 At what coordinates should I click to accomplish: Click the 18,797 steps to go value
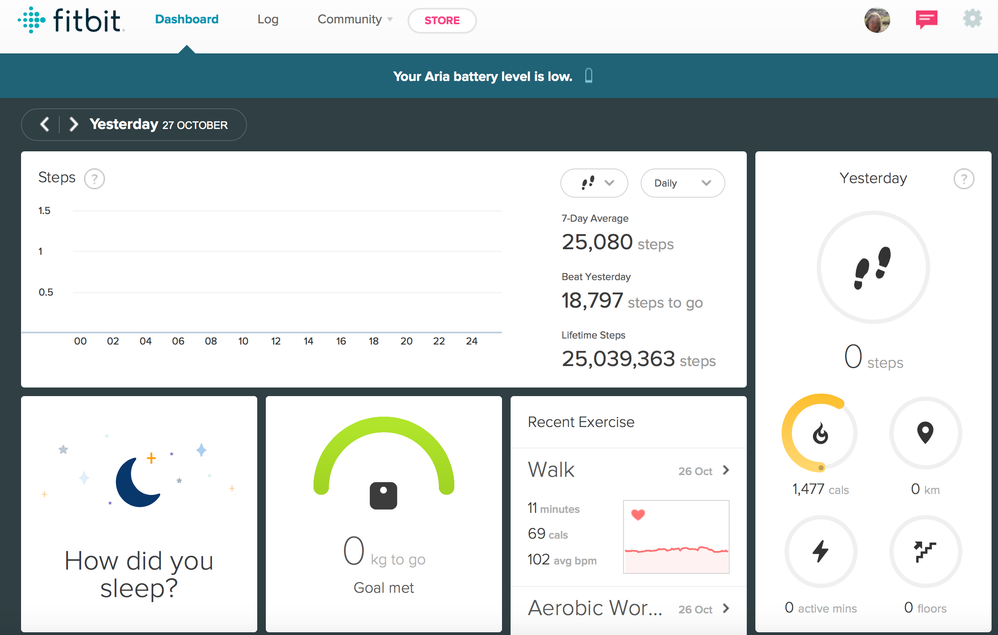632,301
